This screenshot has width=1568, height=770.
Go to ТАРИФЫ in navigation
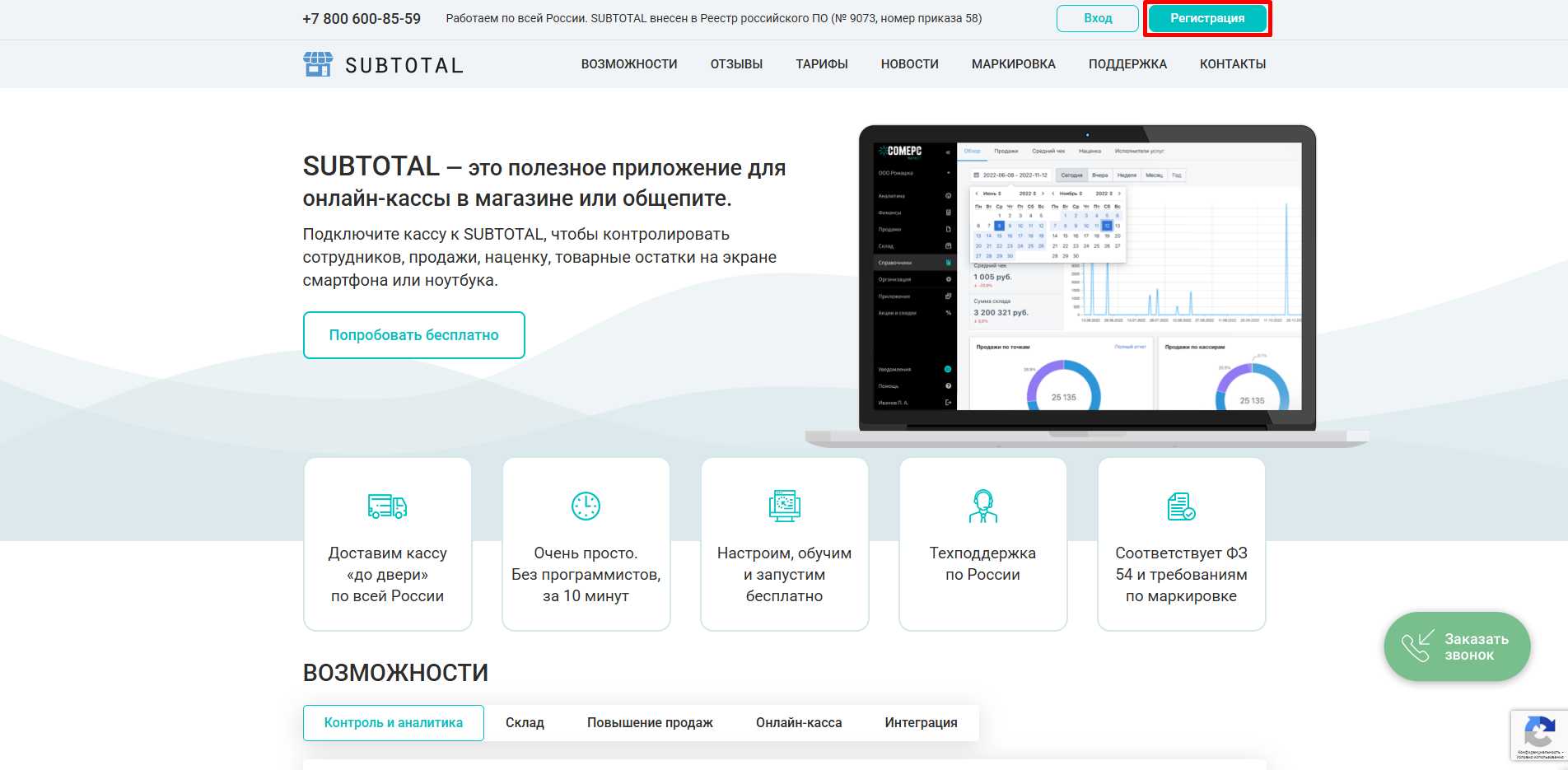point(821,64)
